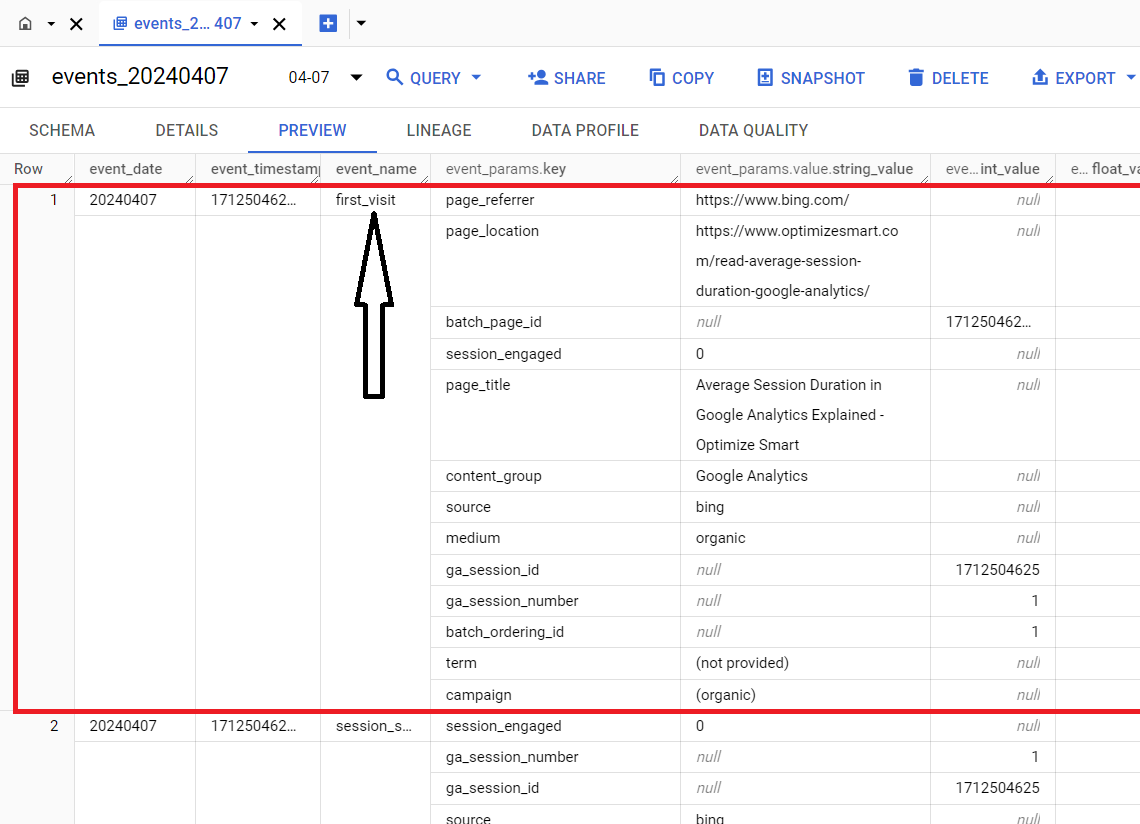This screenshot has height=824, width=1140.
Task: Expand the QUERY dropdown arrow
Action: (477, 78)
